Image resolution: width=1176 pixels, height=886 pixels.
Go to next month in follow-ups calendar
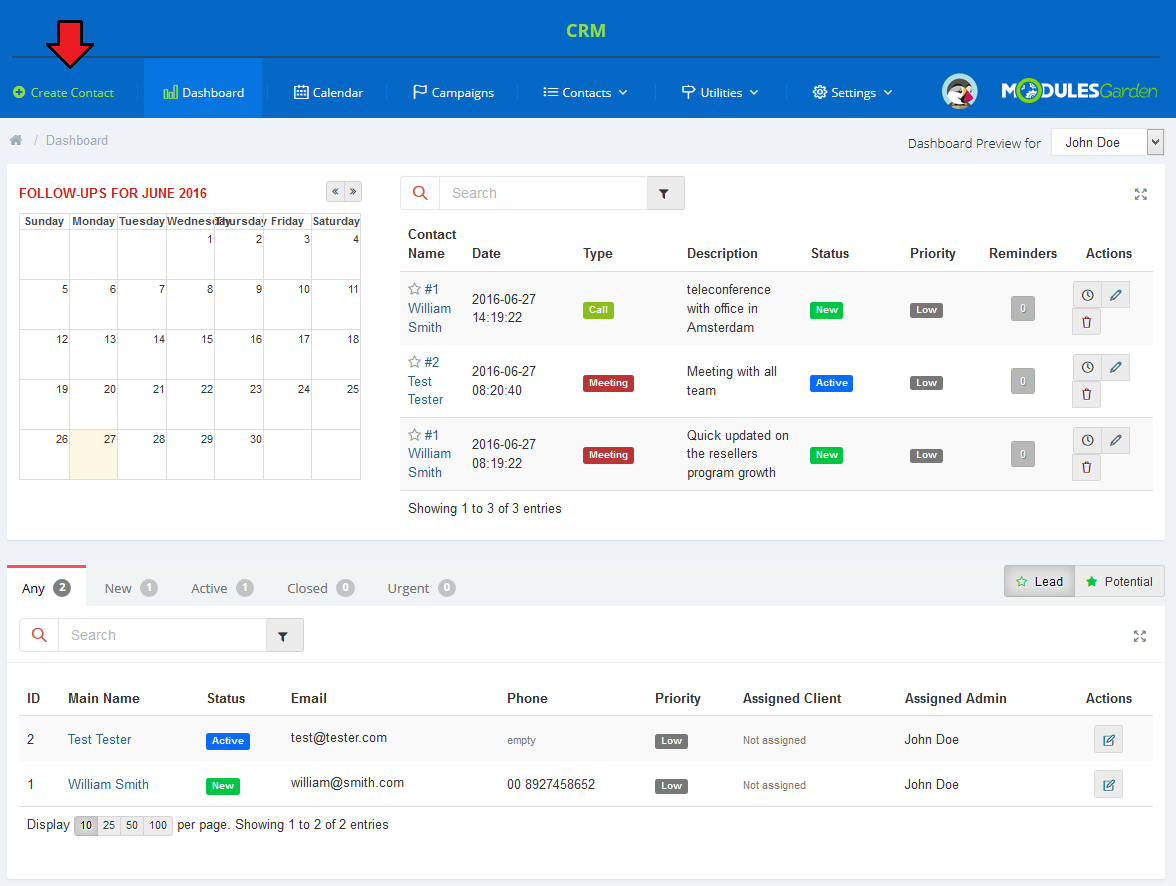click(353, 191)
